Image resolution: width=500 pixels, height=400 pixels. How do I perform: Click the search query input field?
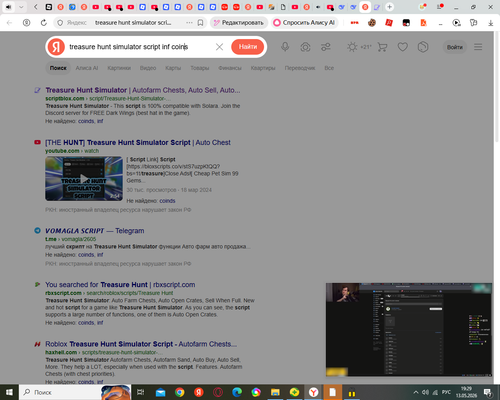point(140,47)
